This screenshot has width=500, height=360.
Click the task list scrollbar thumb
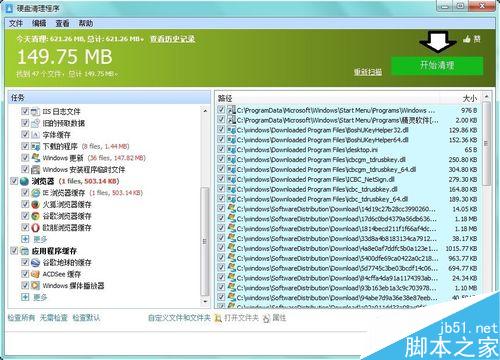(205, 242)
